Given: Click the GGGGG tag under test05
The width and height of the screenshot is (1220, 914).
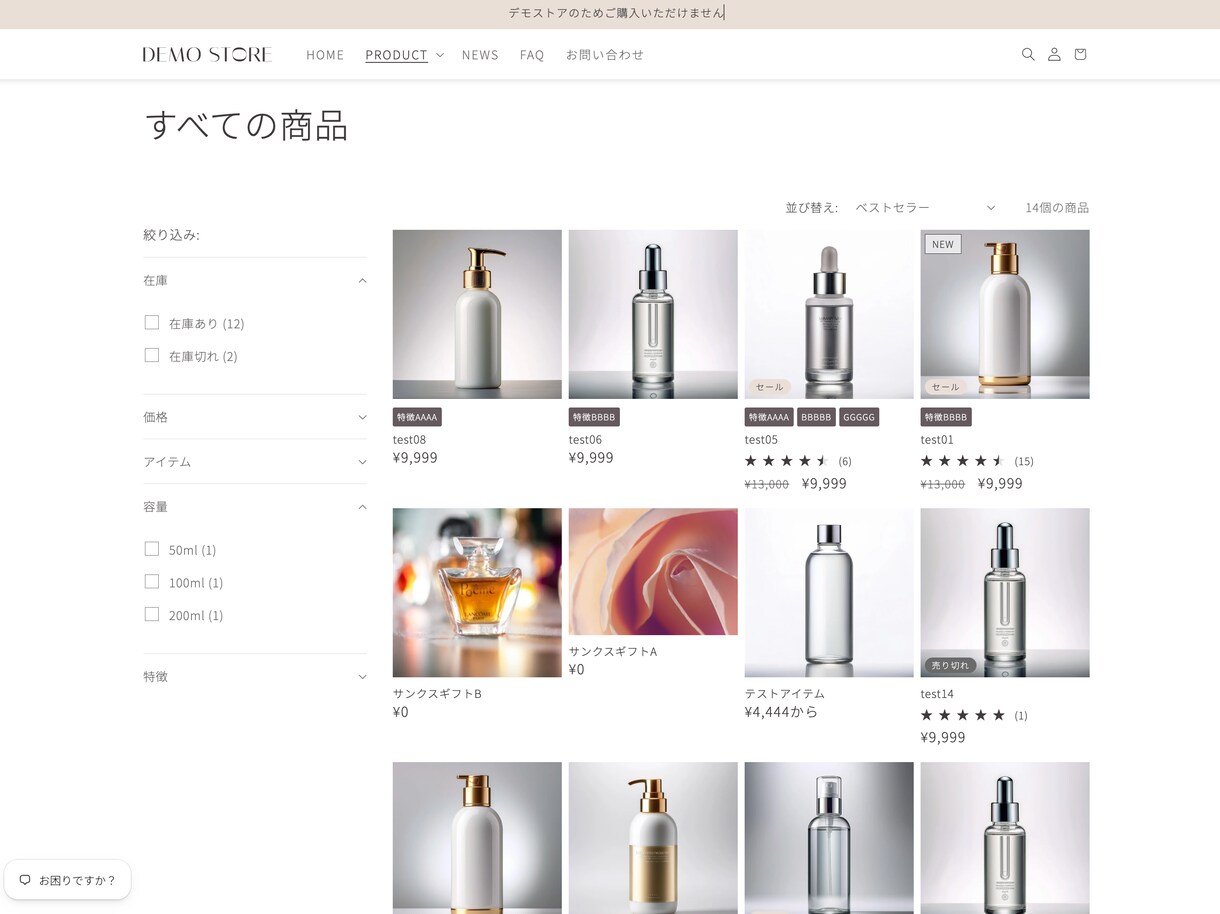Looking at the screenshot, I should pos(859,417).
